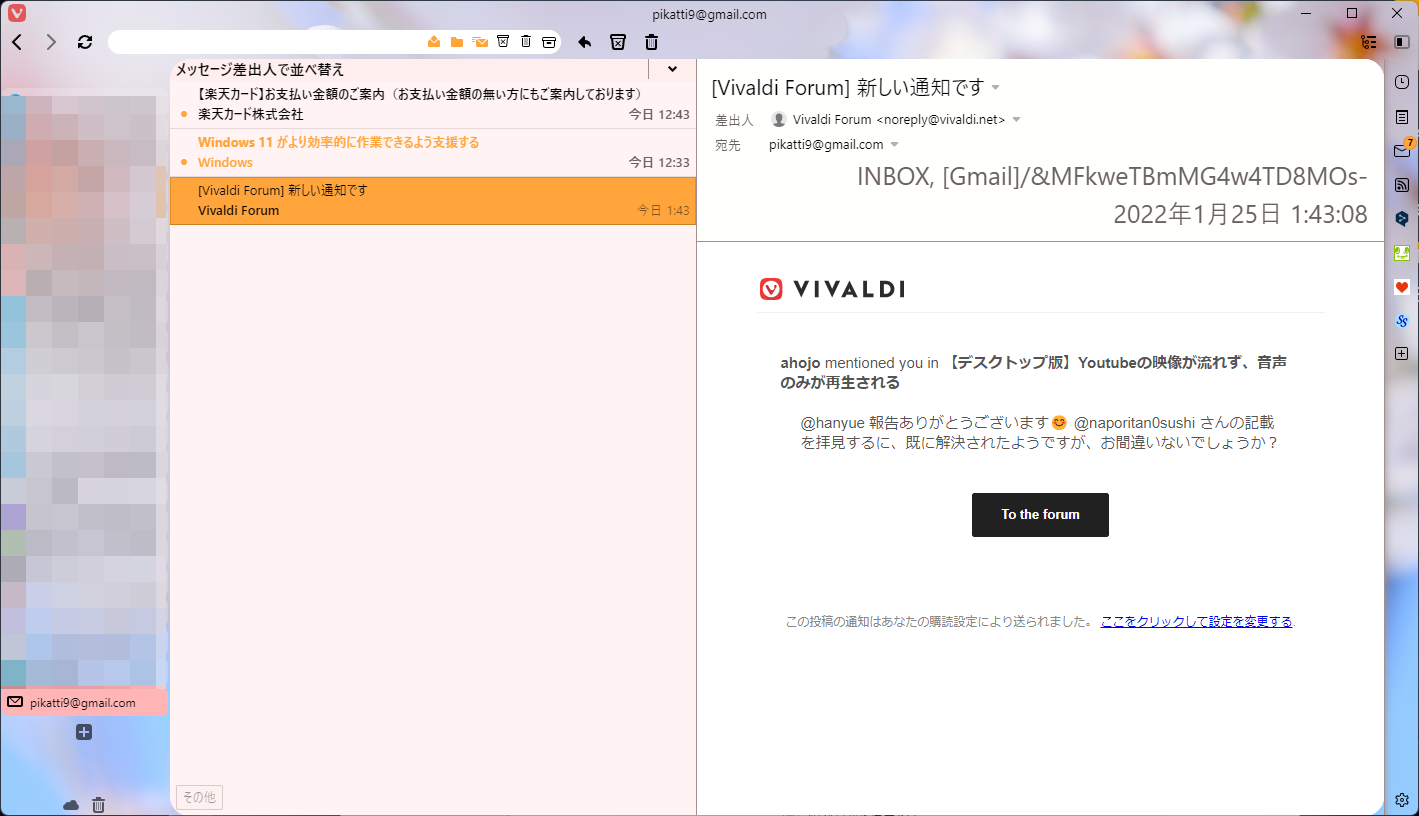The height and width of the screenshot is (816, 1419).
Task: Open the Notes panel
Action: click(1402, 117)
